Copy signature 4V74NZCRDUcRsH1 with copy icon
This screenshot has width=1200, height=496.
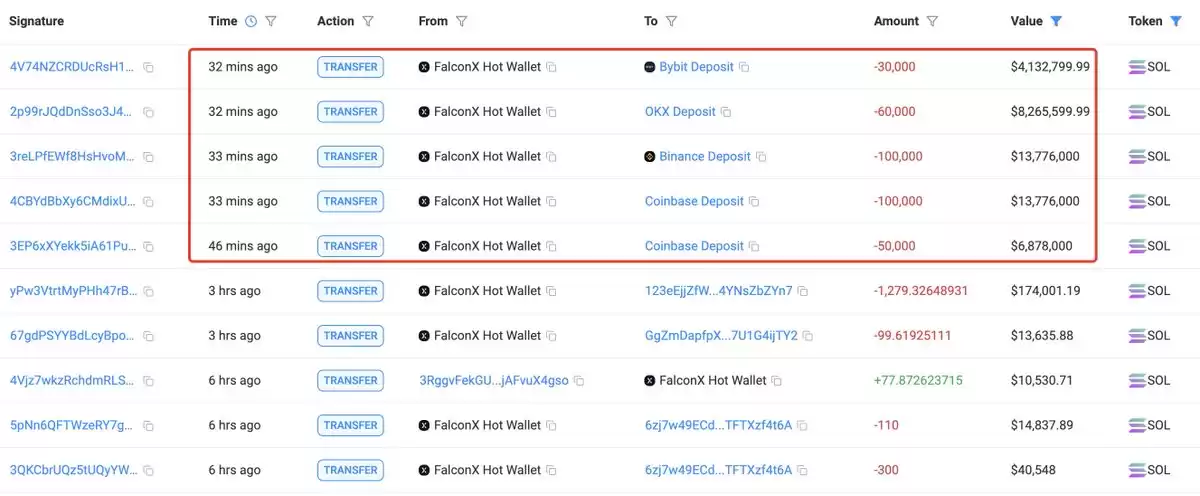click(148, 67)
